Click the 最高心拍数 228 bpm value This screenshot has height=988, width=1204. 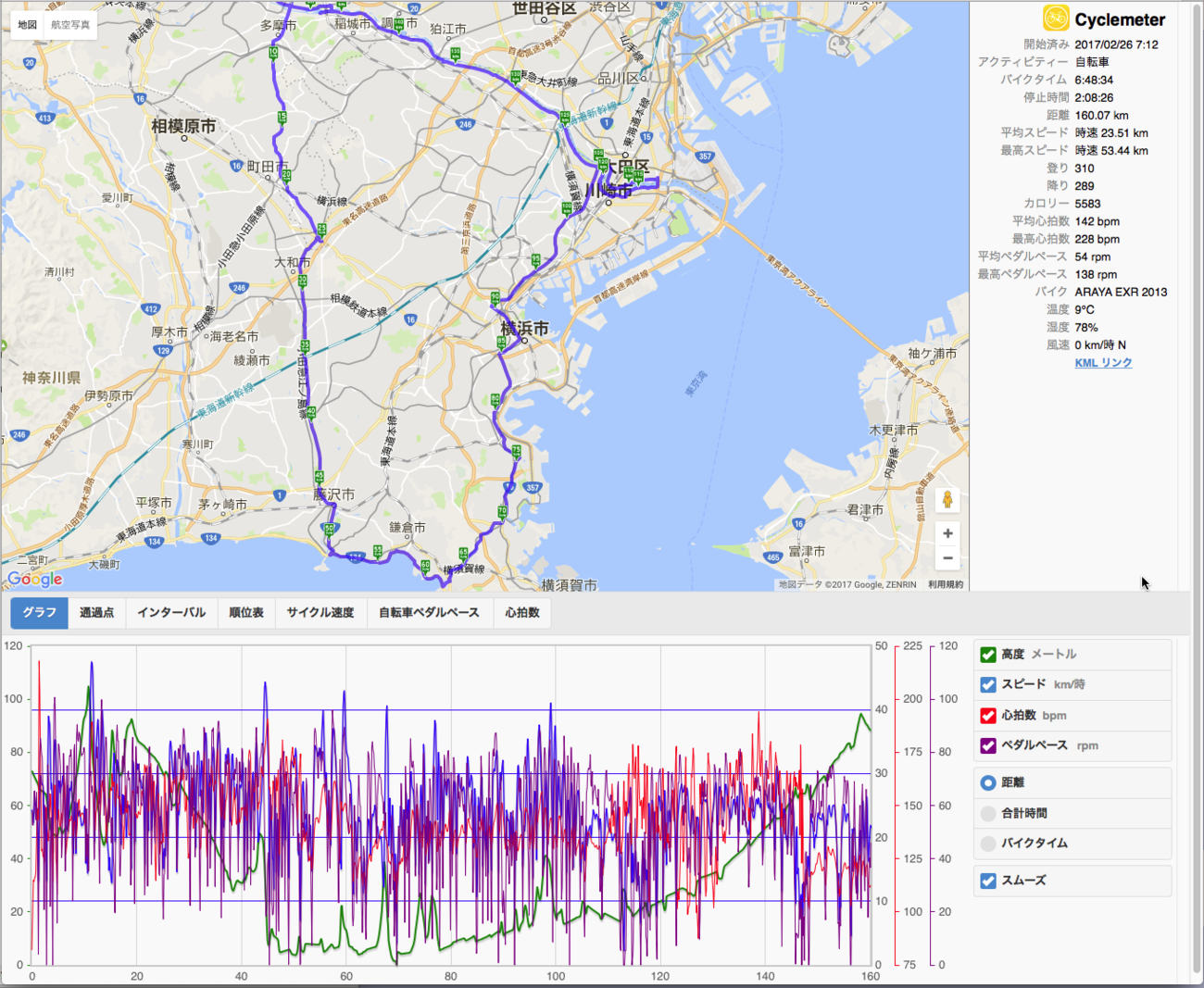point(1097,240)
